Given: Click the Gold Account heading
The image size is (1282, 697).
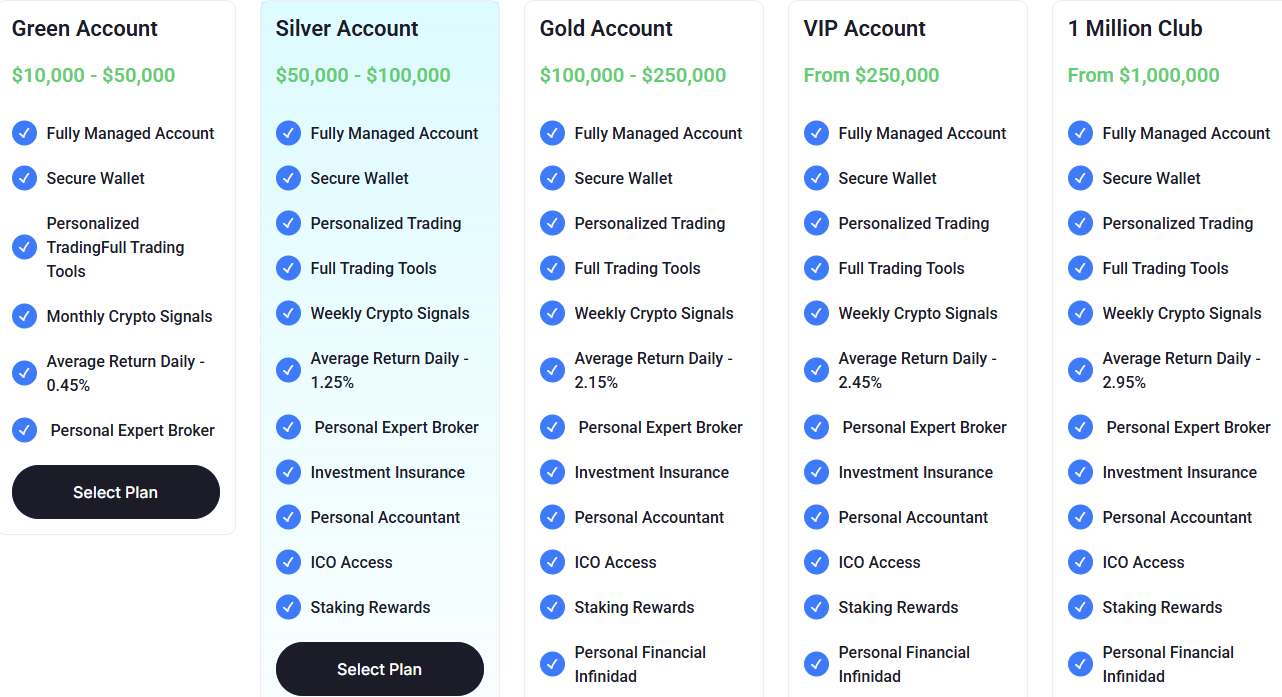Looking at the screenshot, I should coord(606,28).
